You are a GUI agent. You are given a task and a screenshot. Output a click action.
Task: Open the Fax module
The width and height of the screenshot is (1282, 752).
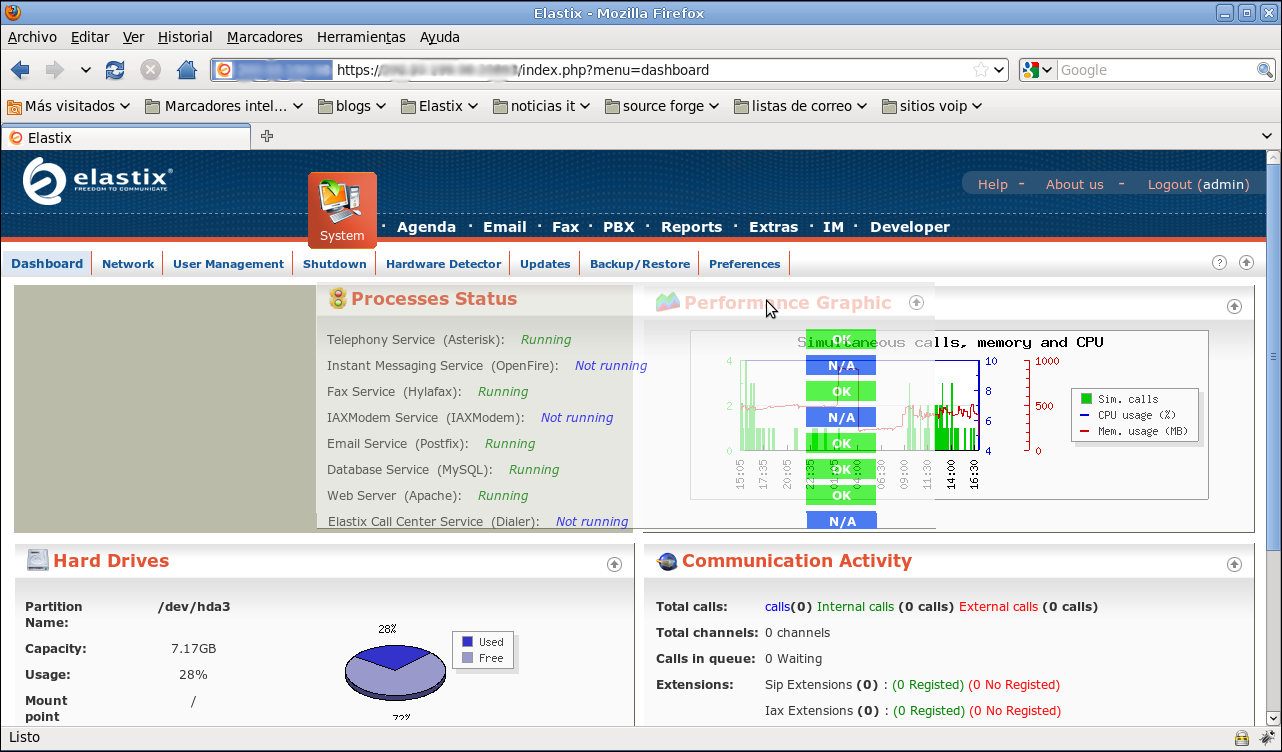pos(565,227)
